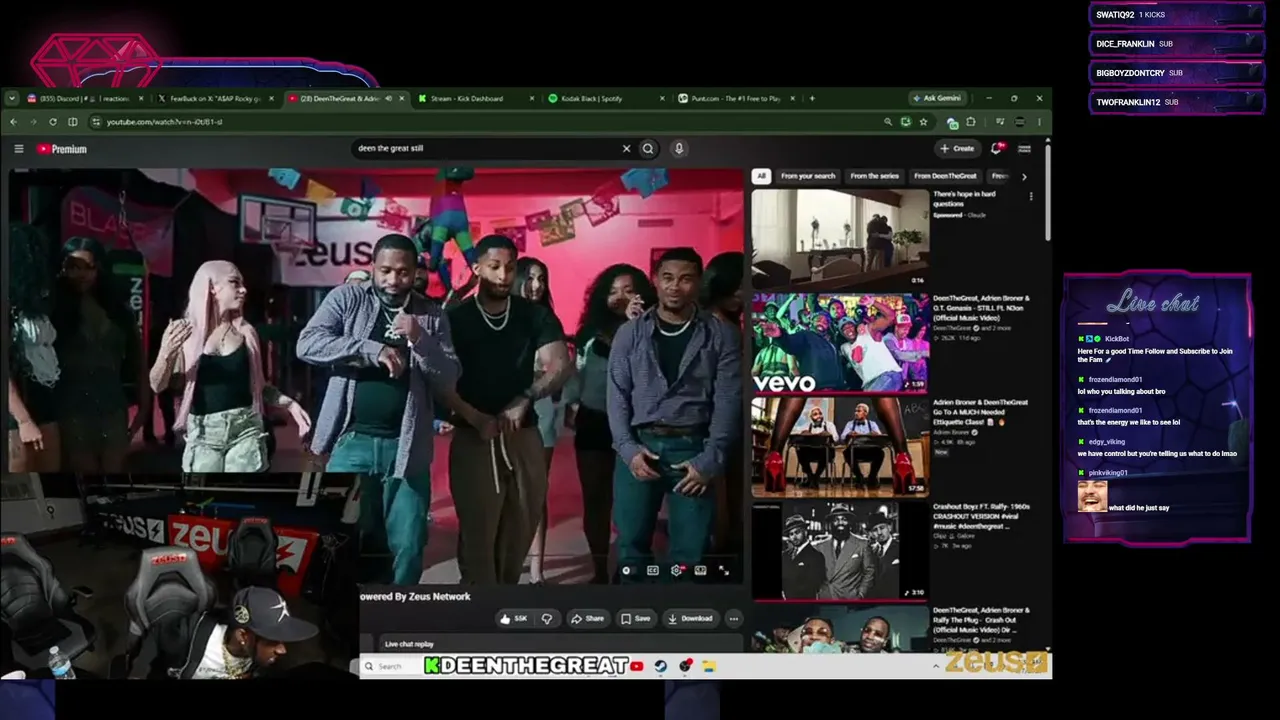Open the player settings gear
Screen dimensions: 1280x720
click(x=677, y=570)
